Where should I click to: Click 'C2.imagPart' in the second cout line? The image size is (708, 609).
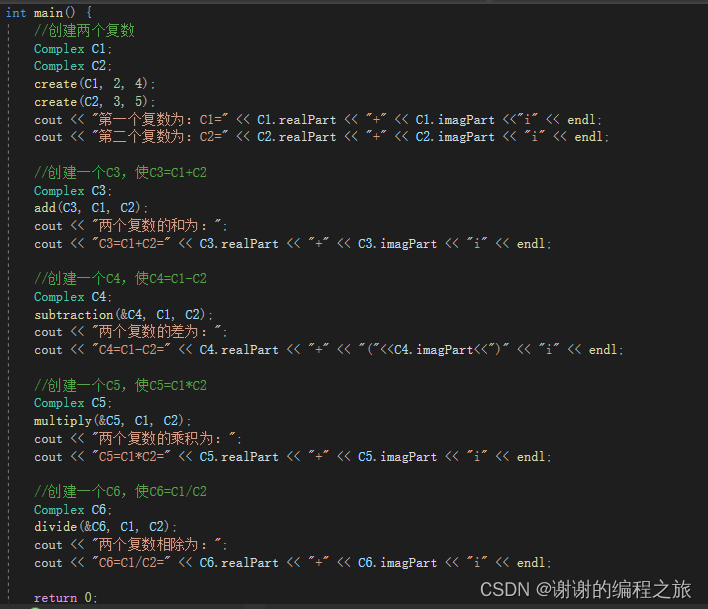coord(455,137)
